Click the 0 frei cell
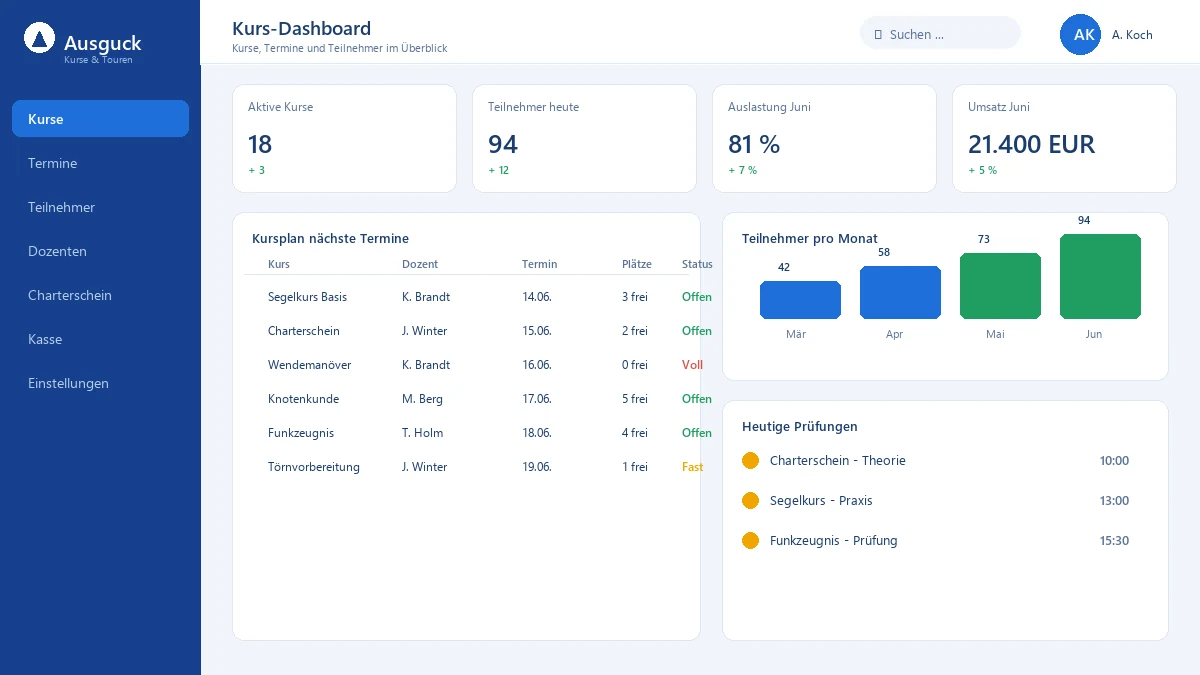This screenshot has width=1200, height=675. click(x=635, y=365)
